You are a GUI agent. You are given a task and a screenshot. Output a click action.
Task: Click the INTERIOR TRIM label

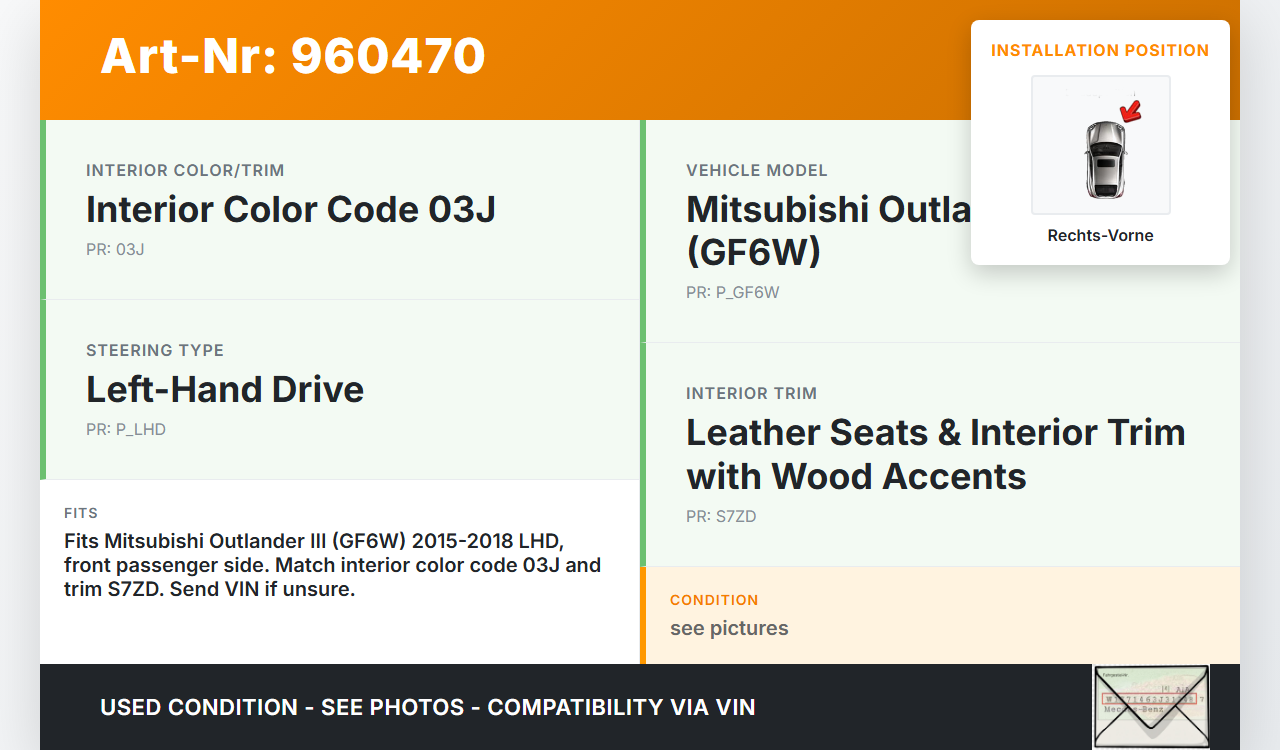752,393
